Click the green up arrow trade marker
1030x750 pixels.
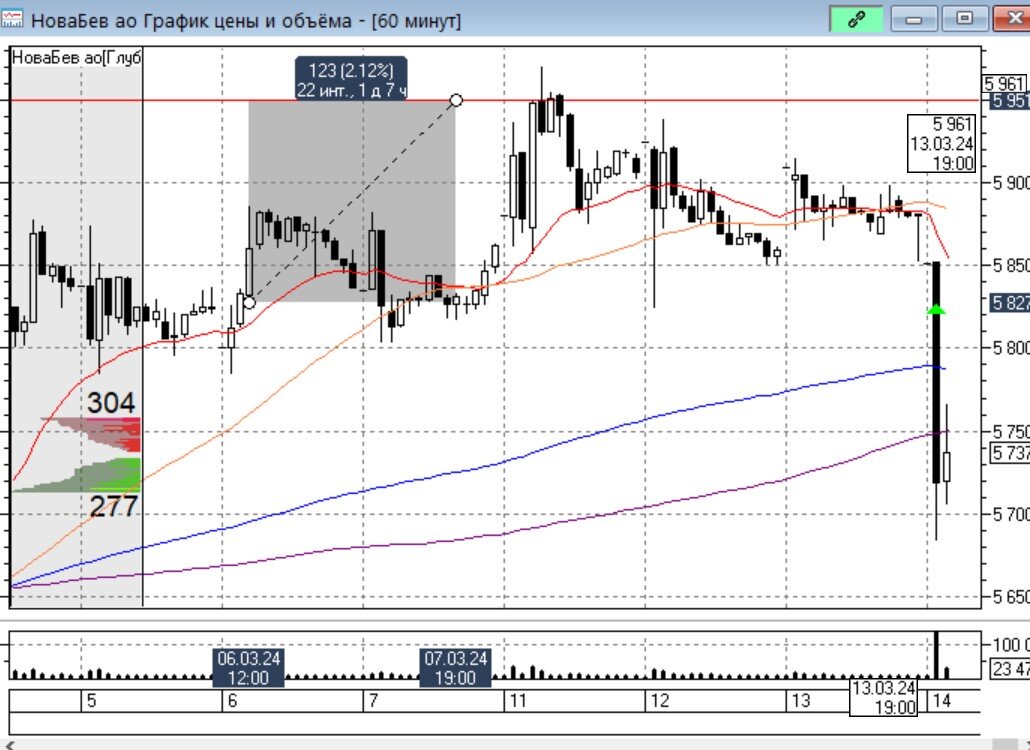pos(936,309)
